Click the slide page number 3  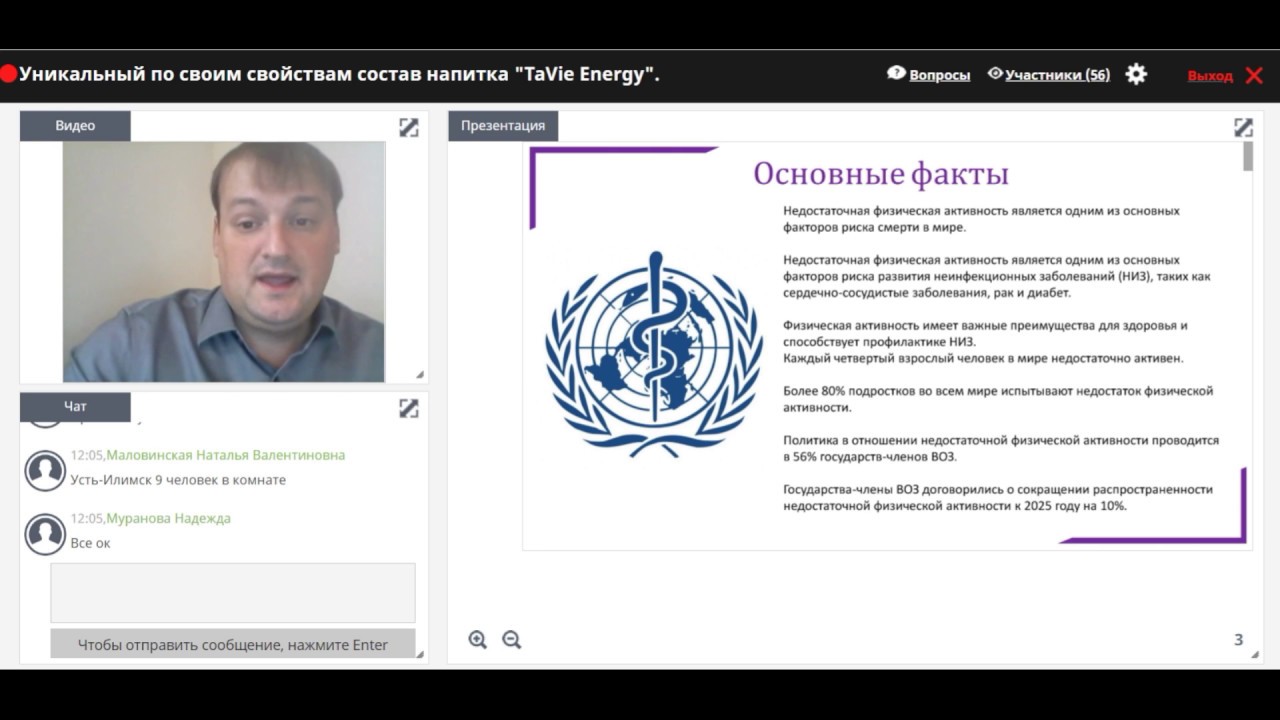coord(1238,640)
